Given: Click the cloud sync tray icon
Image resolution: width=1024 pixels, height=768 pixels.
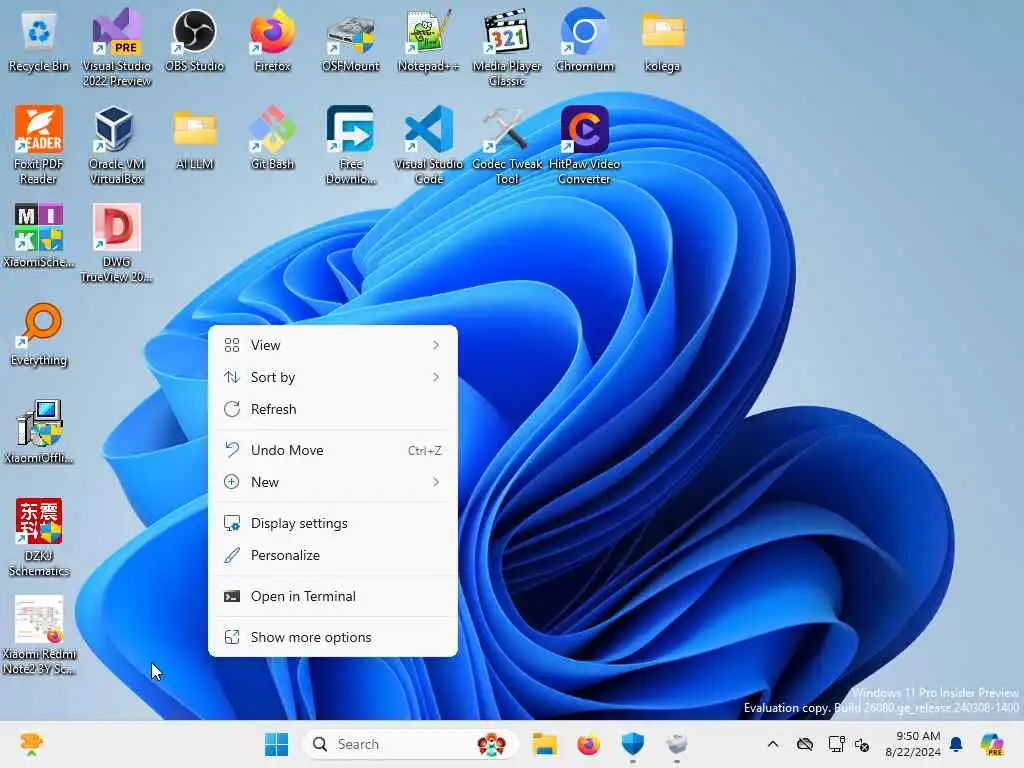Looking at the screenshot, I should coord(805,744).
